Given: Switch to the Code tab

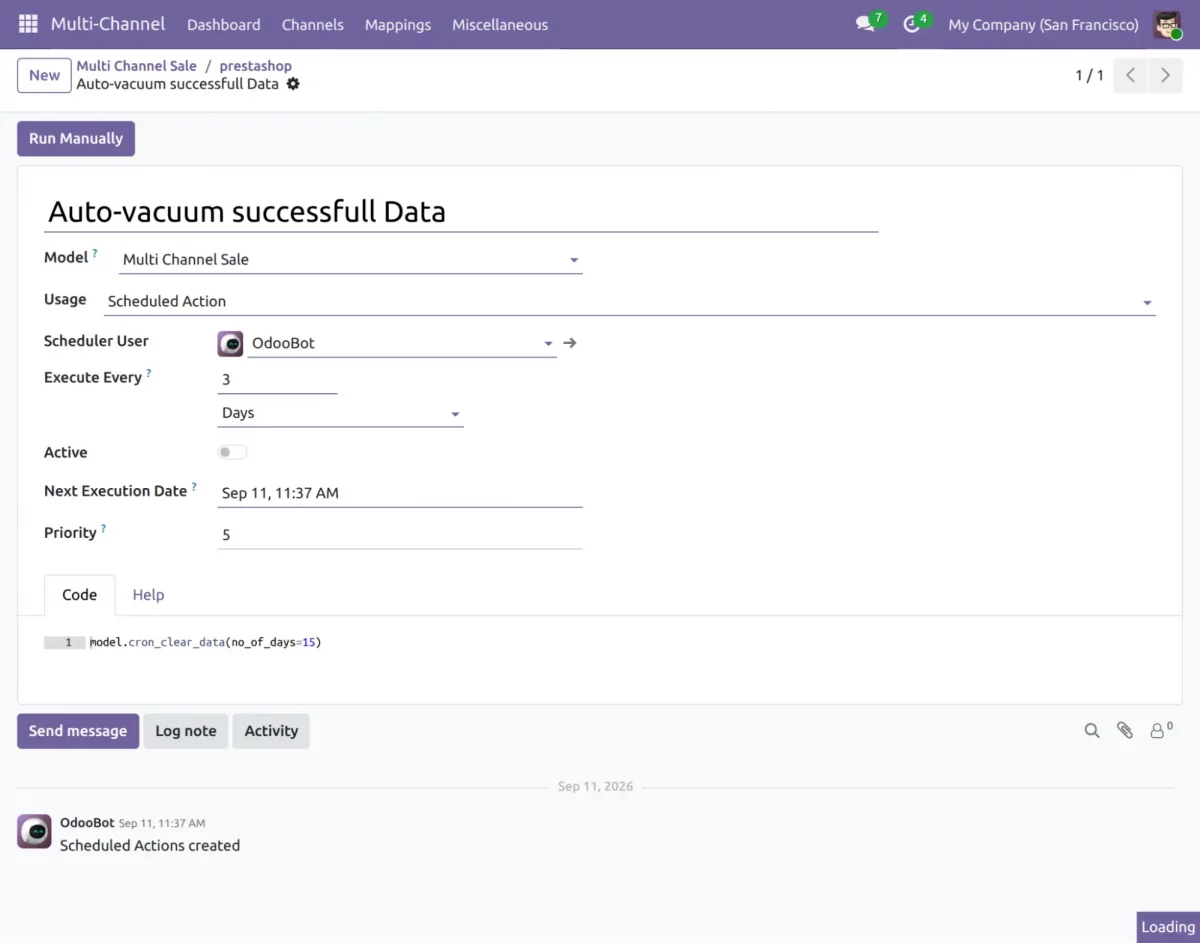Looking at the screenshot, I should tap(80, 595).
